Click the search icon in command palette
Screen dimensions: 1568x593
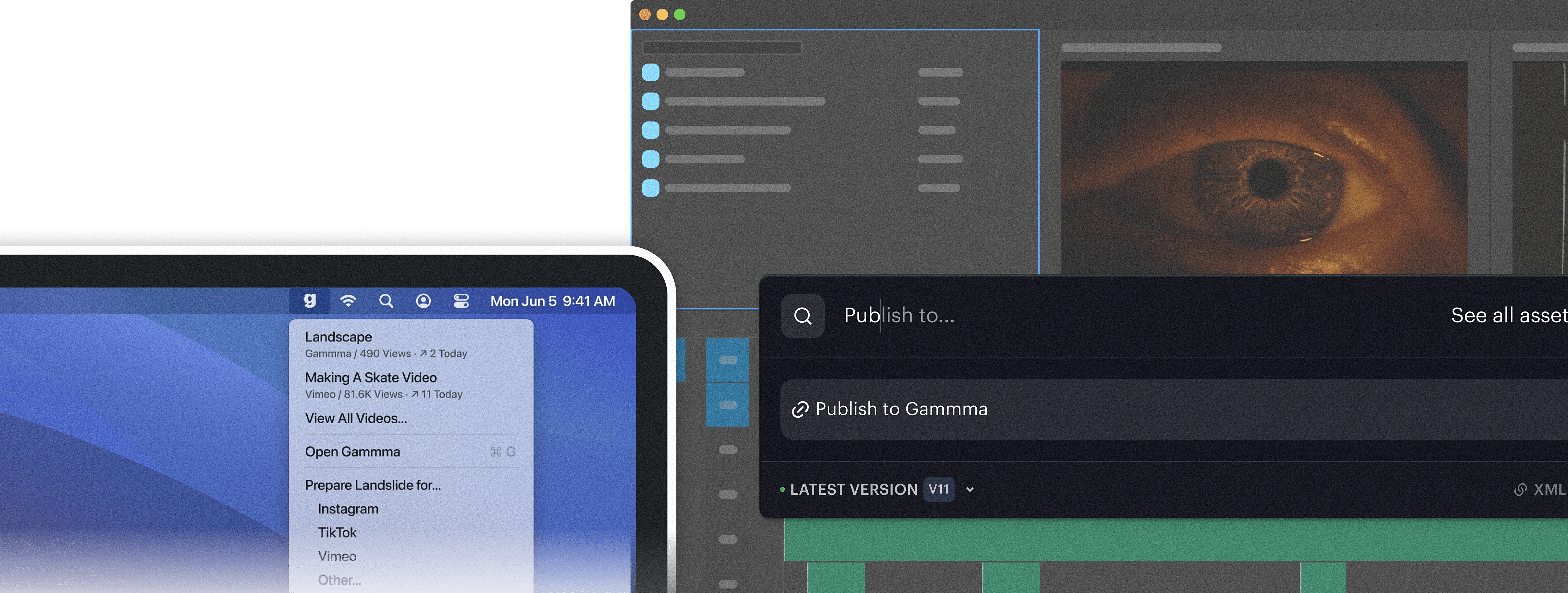coord(803,316)
